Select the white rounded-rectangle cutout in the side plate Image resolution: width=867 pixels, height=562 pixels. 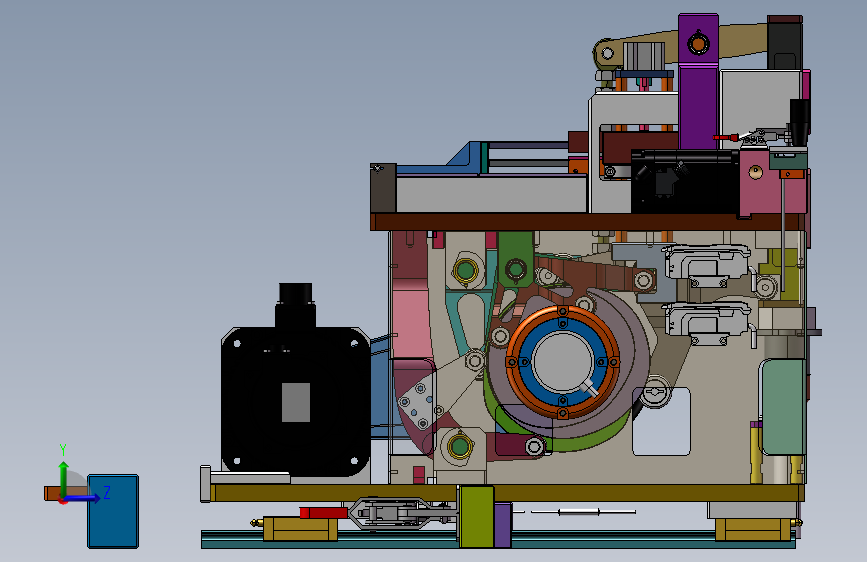(x=661, y=422)
